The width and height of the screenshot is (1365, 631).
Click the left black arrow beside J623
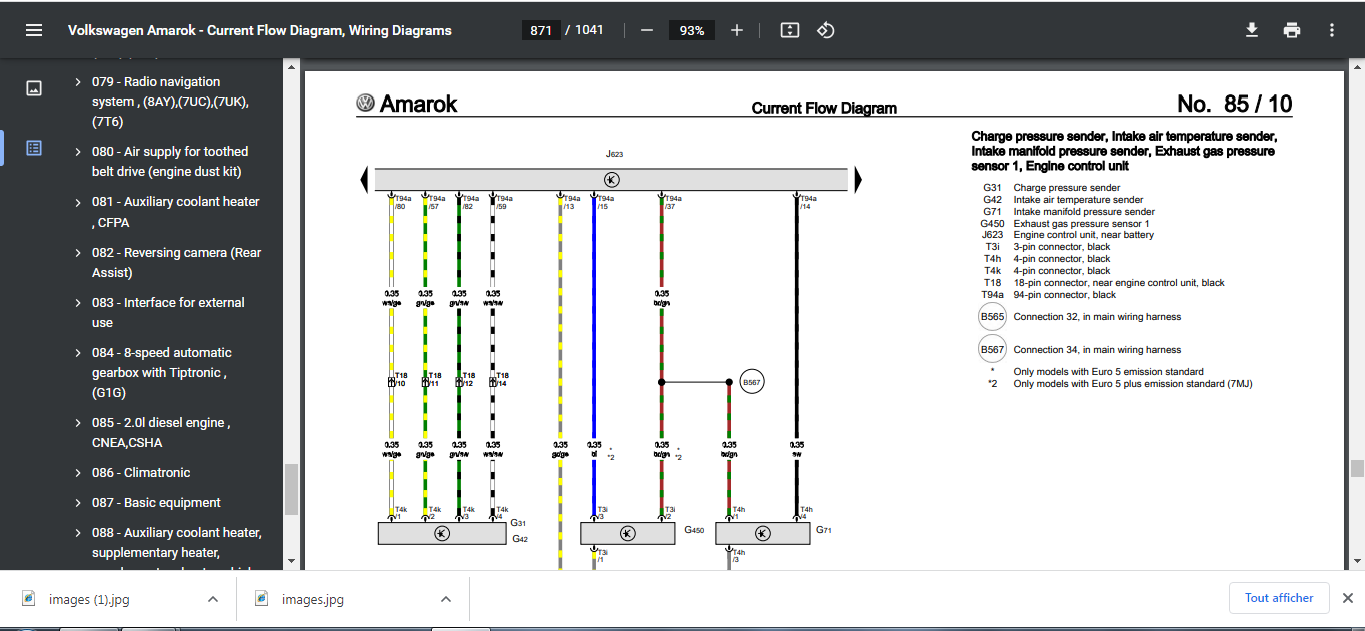[x=364, y=180]
